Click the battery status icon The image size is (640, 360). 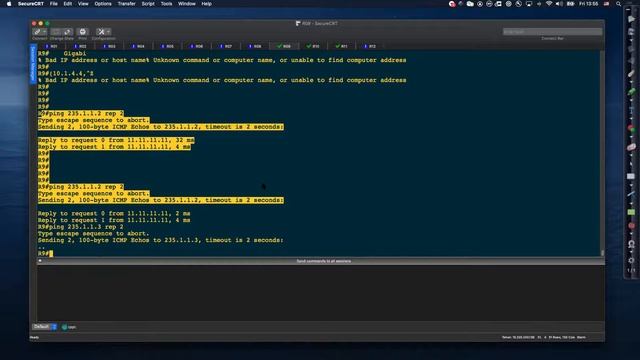(x=571, y=4)
